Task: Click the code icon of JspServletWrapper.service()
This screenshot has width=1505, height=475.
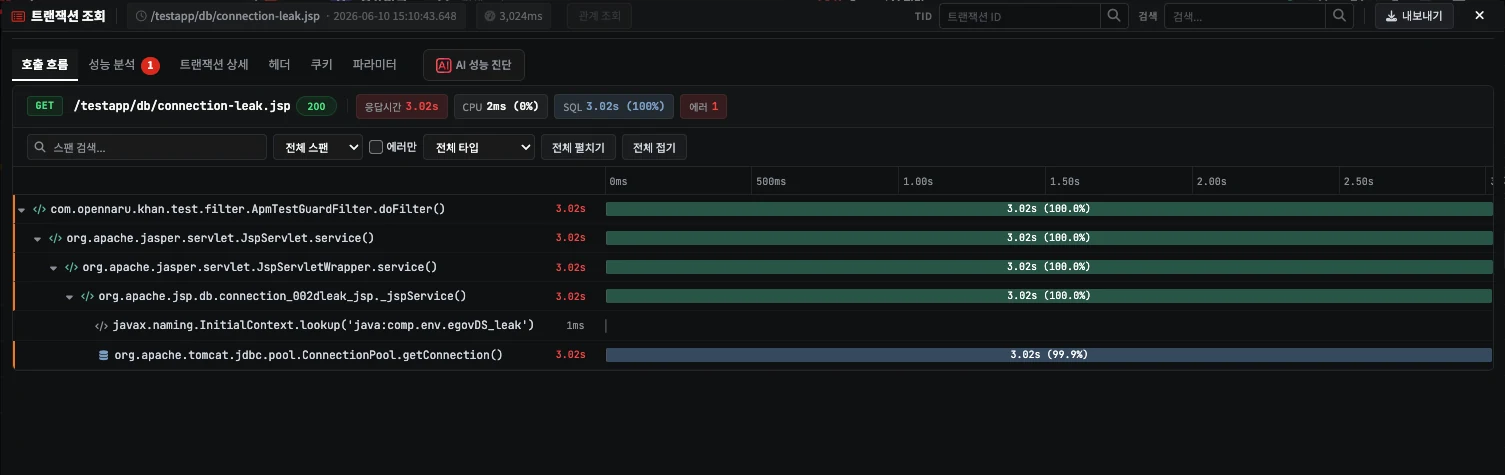Action: pos(71,267)
